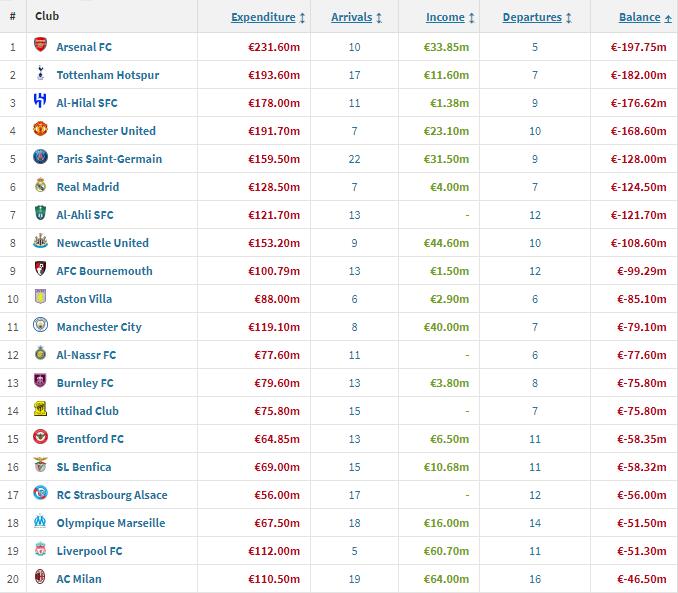The image size is (678, 593).
Task: Open the Liverpool FC club link
Action: pyautogui.click(x=89, y=551)
